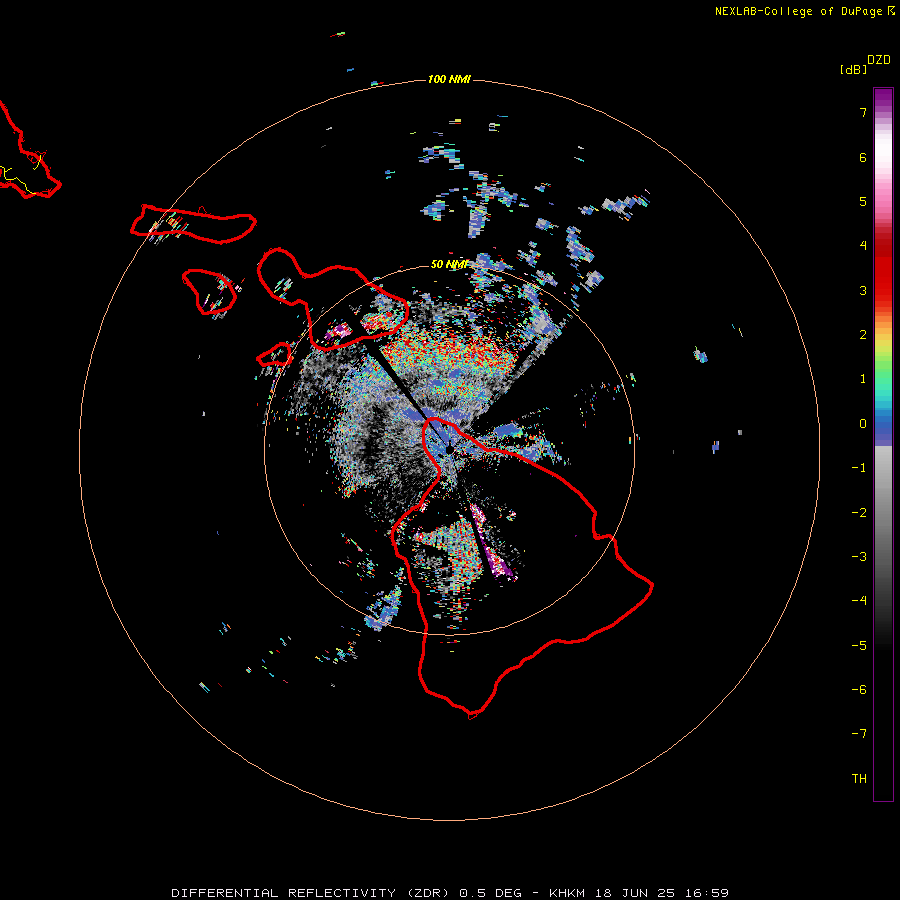Click the 4 value on color scale
The width and height of the screenshot is (900, 900).
tap(863, 246)
